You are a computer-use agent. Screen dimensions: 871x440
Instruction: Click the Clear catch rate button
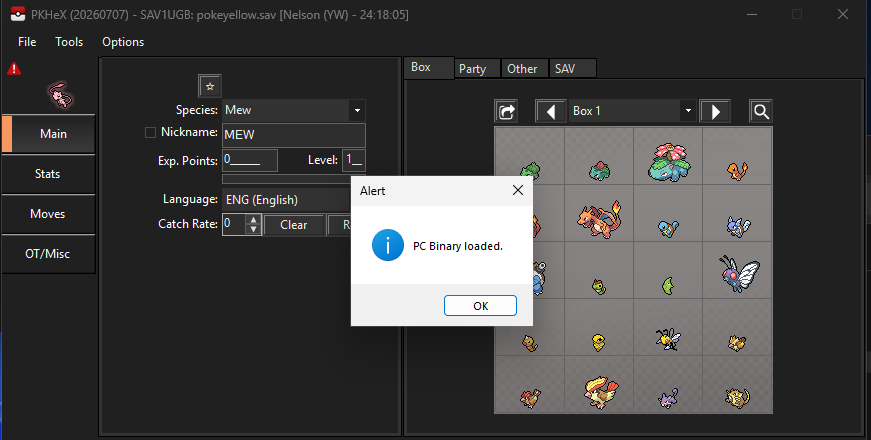click(293, 224)
